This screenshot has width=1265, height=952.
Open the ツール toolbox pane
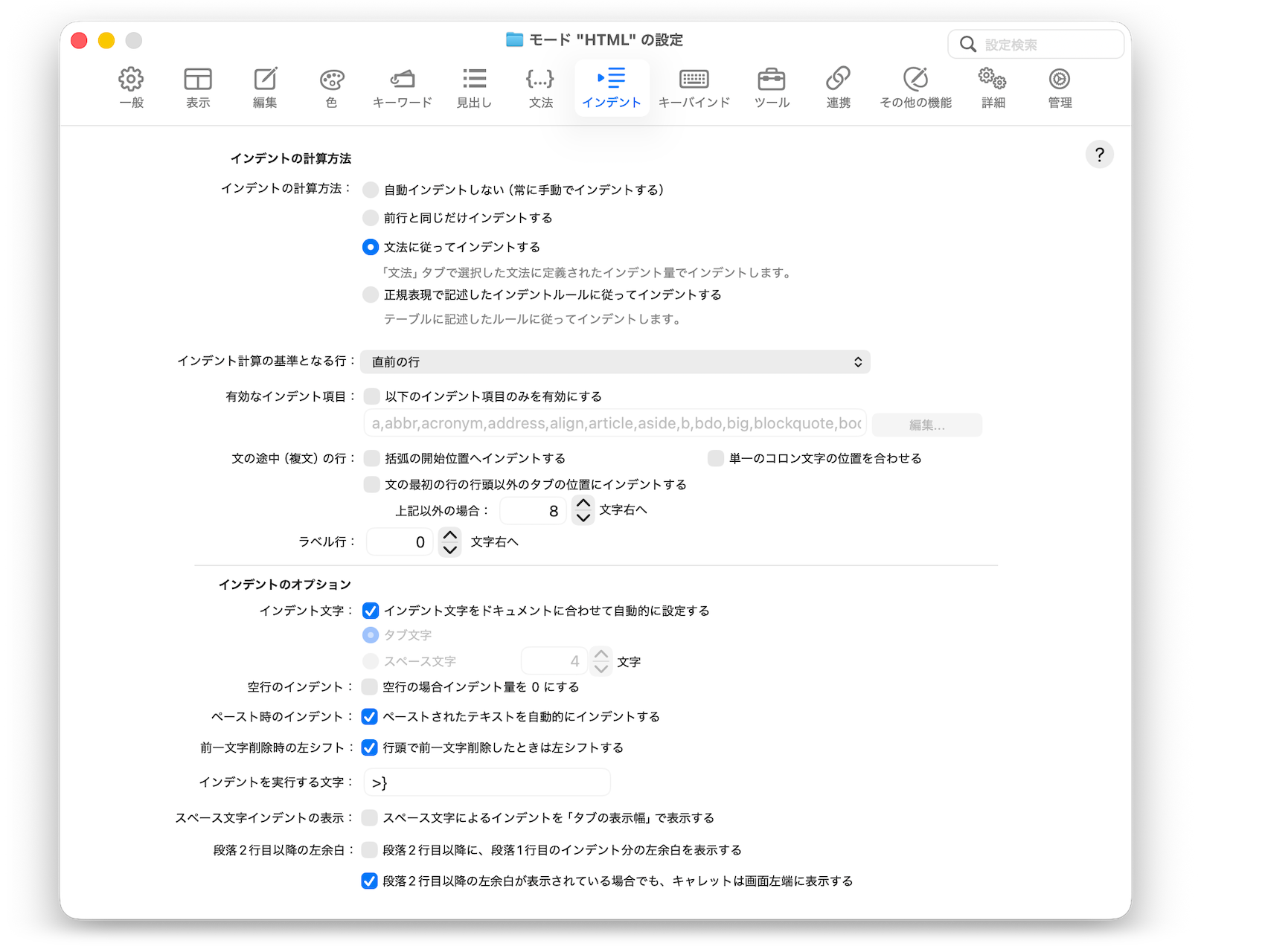point(772,88)
